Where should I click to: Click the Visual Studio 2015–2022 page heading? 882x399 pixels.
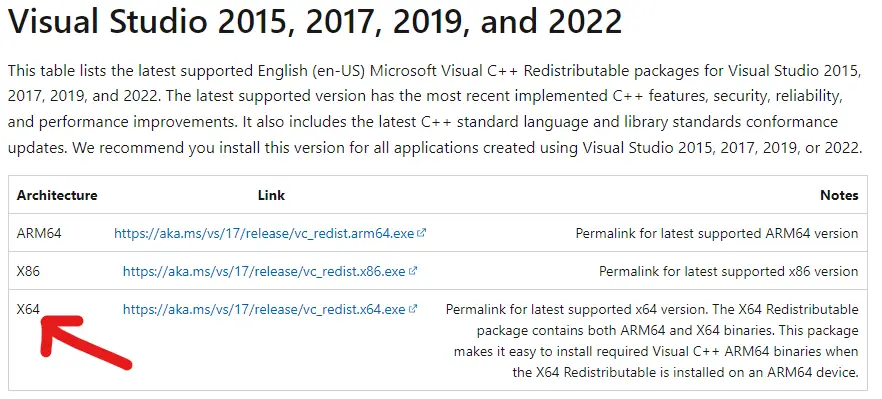[315, 21]
